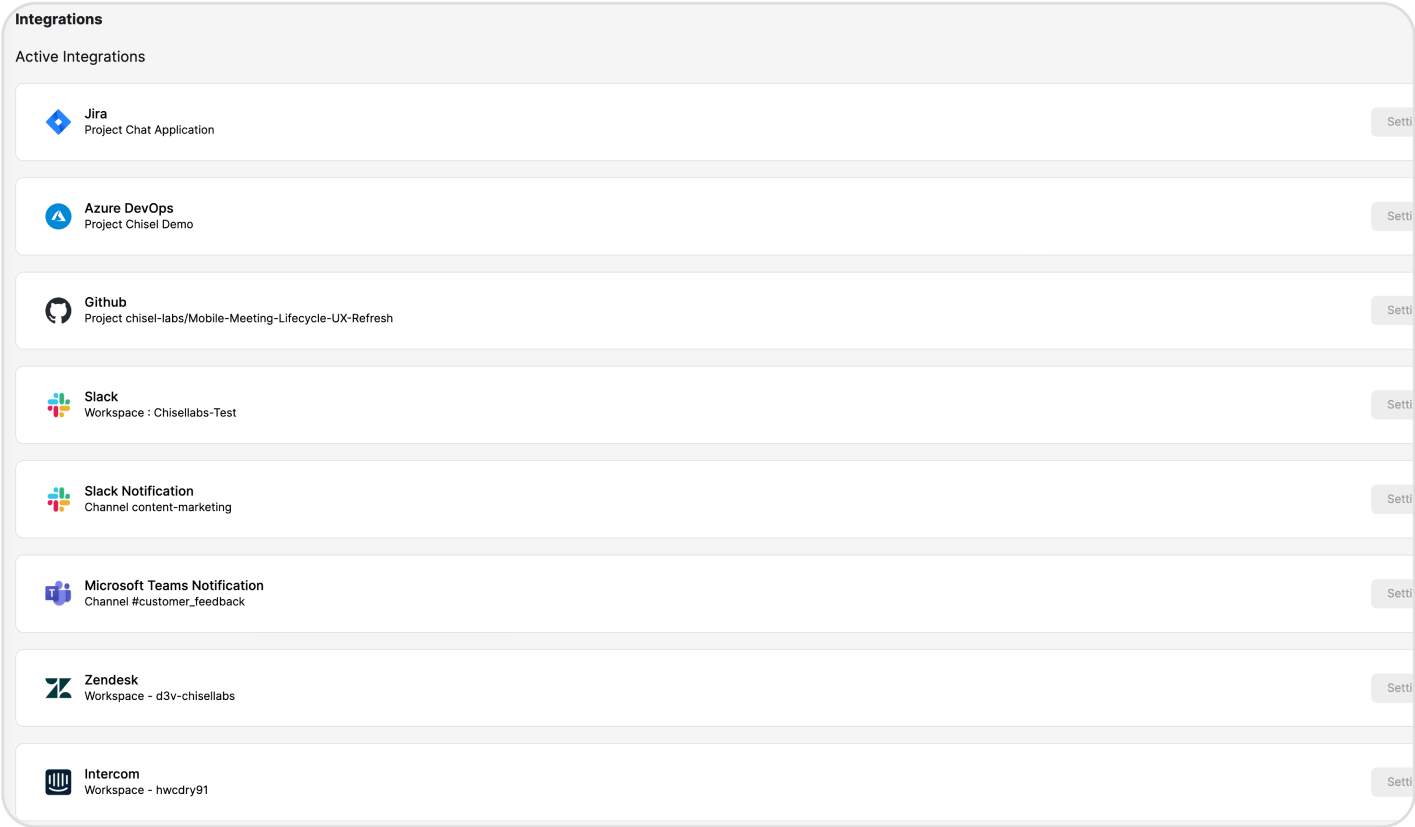Click the Microsoft Teams logo icon
The image size is (1415, 827).
59,593
